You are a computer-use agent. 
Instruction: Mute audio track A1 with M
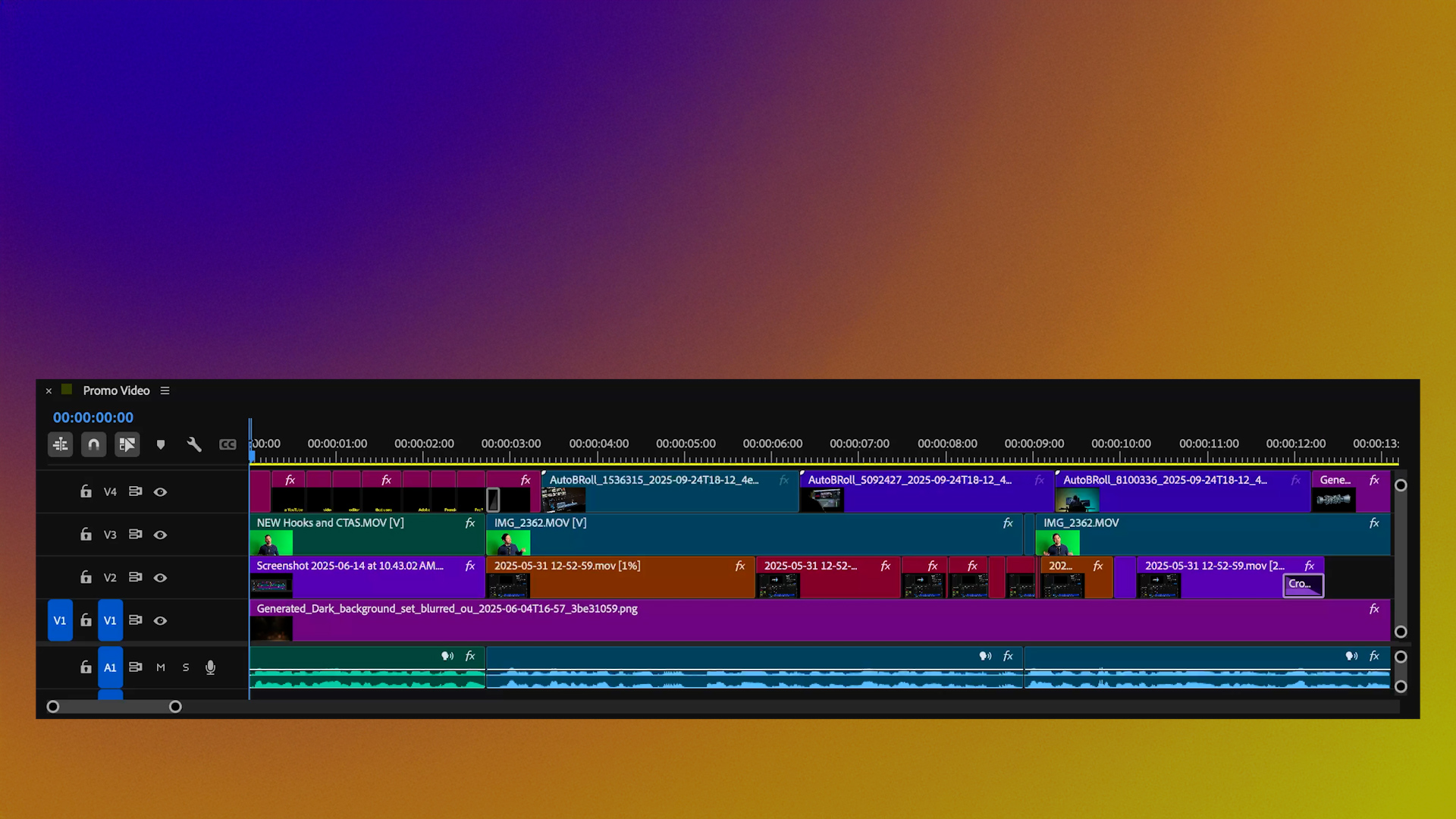(161, 667)
